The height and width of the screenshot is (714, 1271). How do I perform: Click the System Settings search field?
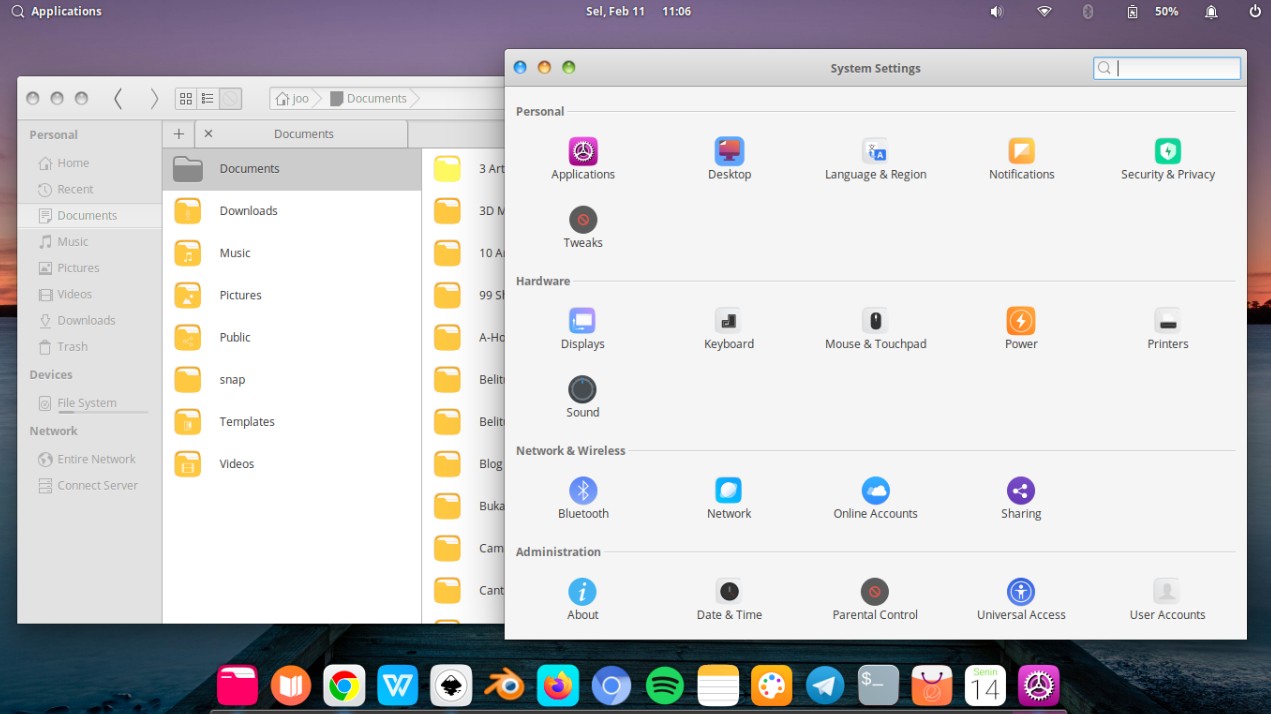coord(1166,67)
